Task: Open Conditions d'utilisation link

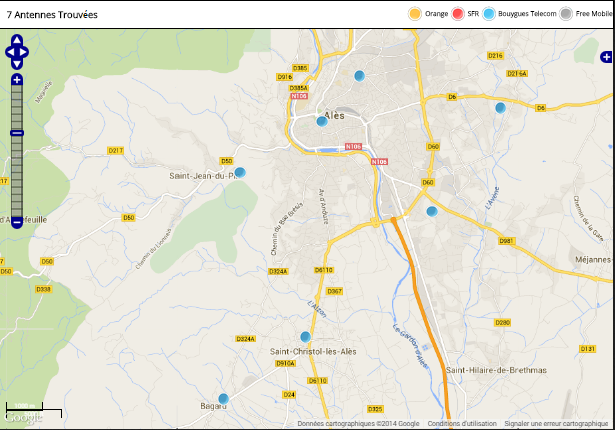Action: [462, 423]
